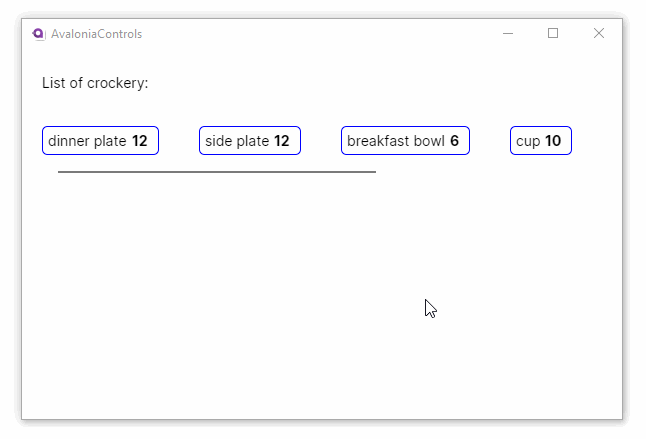Viewport: 646px width, 439px height.
Task: Click the words "dinner plate" in first item
Action: tap(87, 141)
